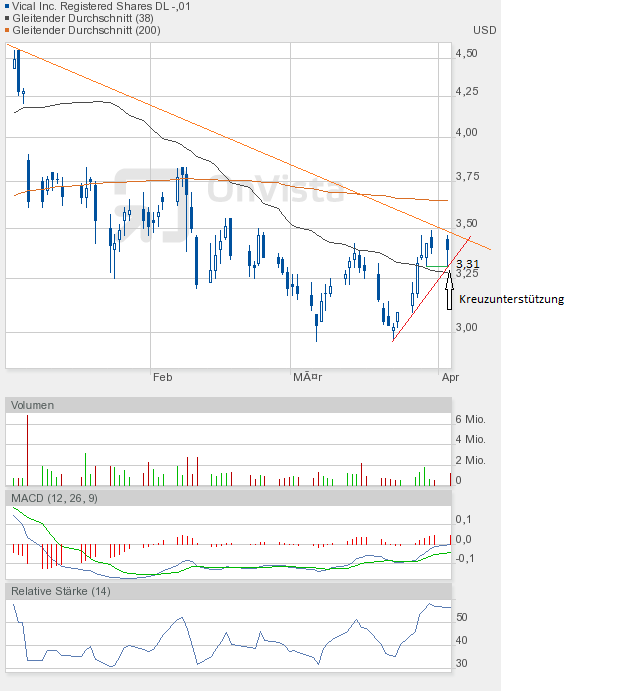Click the dark legend marker for average 38
Viewport: 618px width, 691px height.
click(x=7, y=19)
